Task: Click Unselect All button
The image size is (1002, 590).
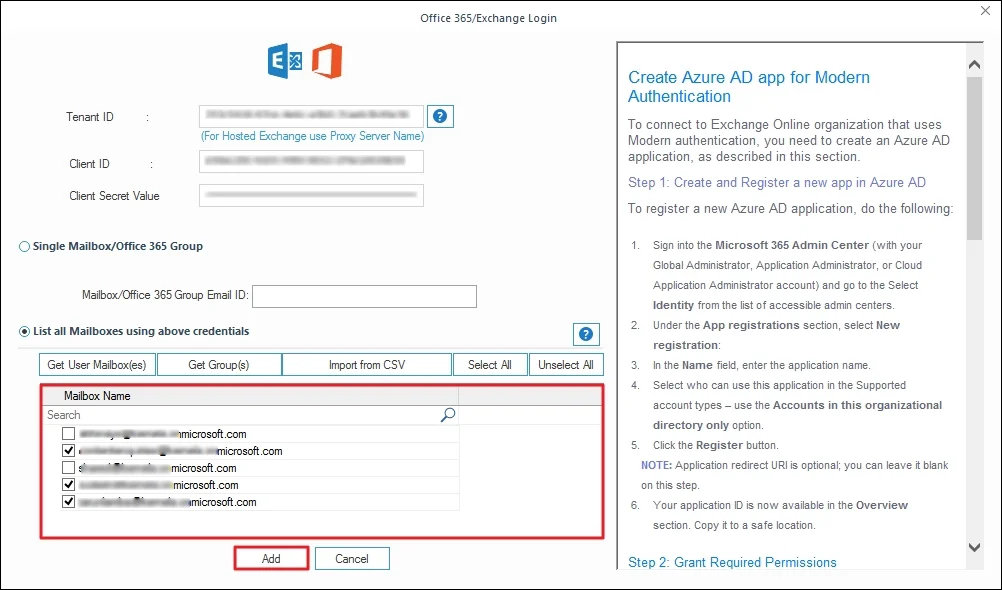Action: 566,365
